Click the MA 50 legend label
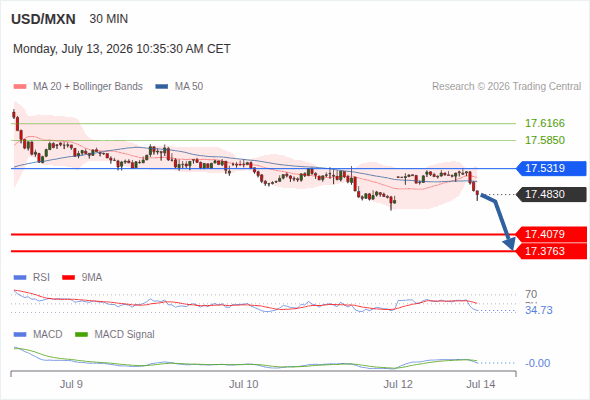This screenshot has height=400, width=590. (189, 87)
